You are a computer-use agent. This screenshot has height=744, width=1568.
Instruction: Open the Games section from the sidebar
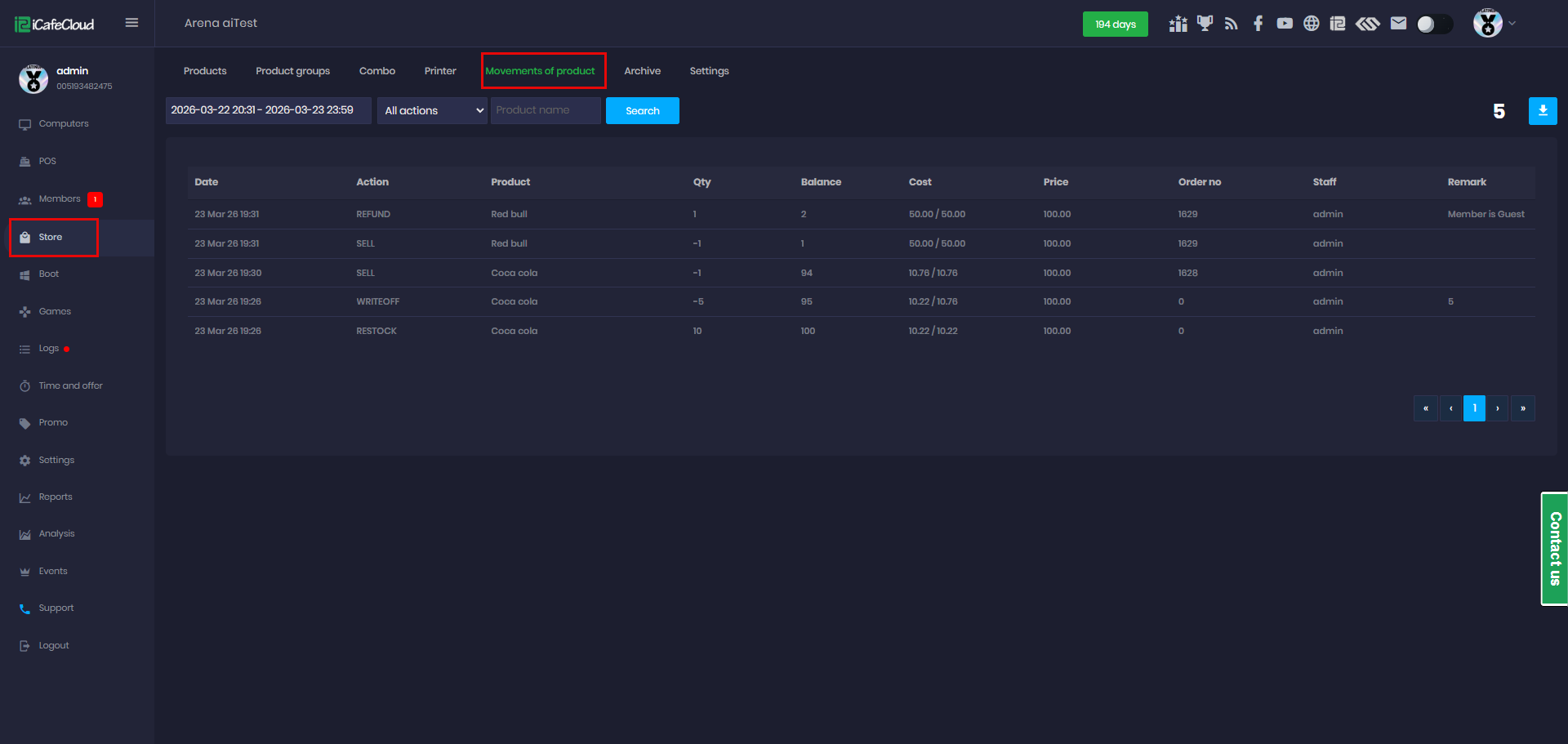55,311
